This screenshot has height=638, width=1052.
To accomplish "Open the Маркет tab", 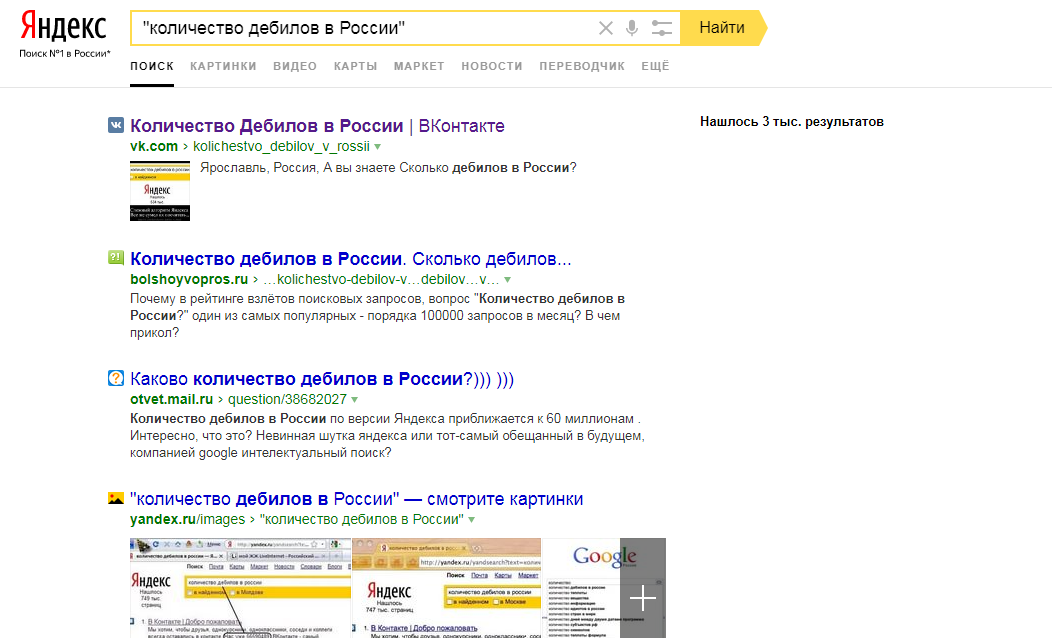I will [419, 66].
